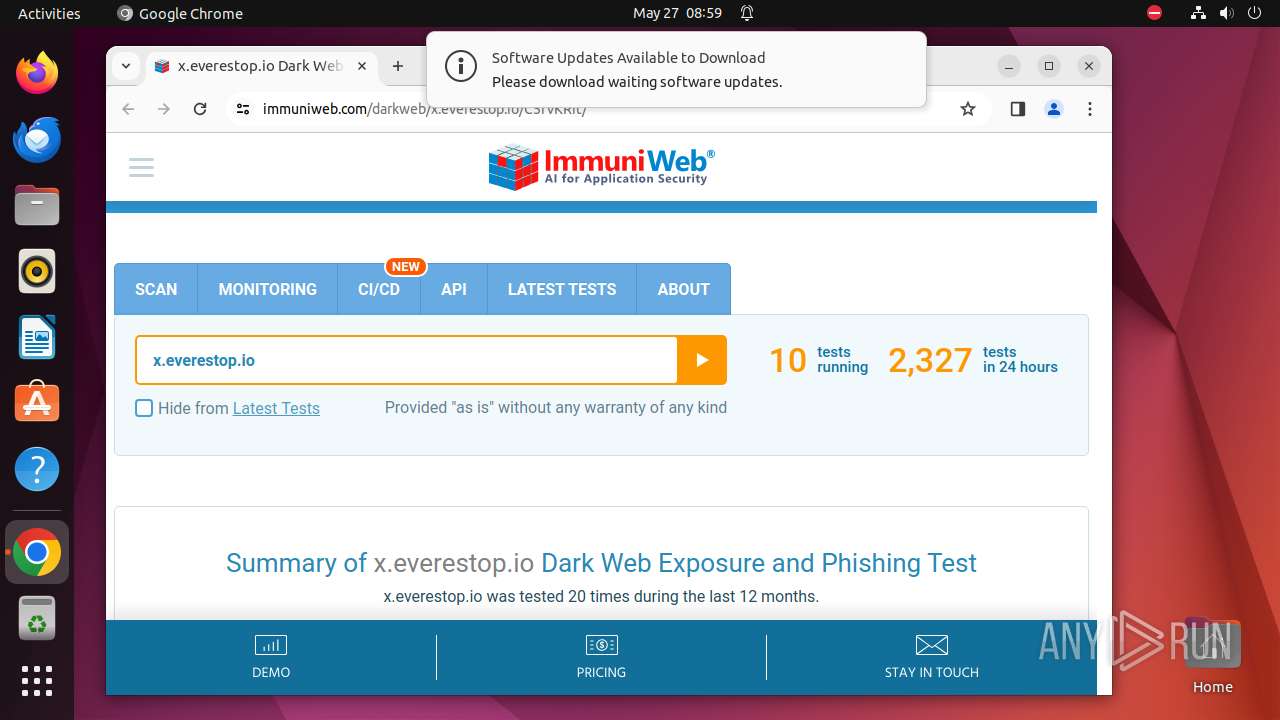Expand the Chrome tab search dropdown
1280x720 pixels.
(x=126, y=66)
